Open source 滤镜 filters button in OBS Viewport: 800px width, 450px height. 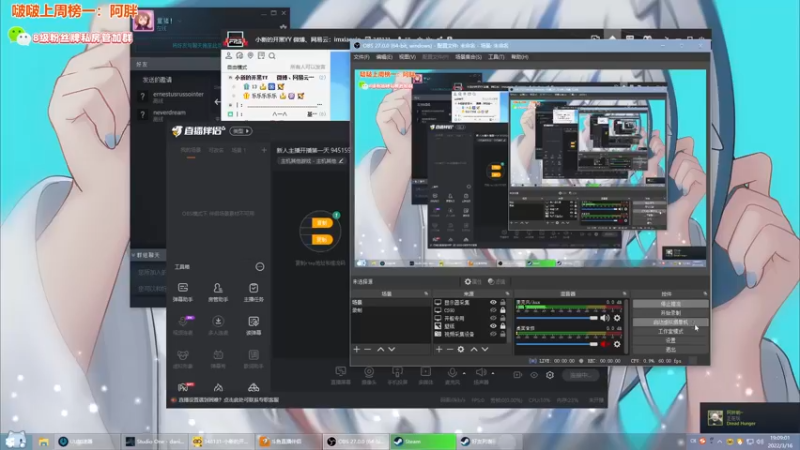[496, 282]
